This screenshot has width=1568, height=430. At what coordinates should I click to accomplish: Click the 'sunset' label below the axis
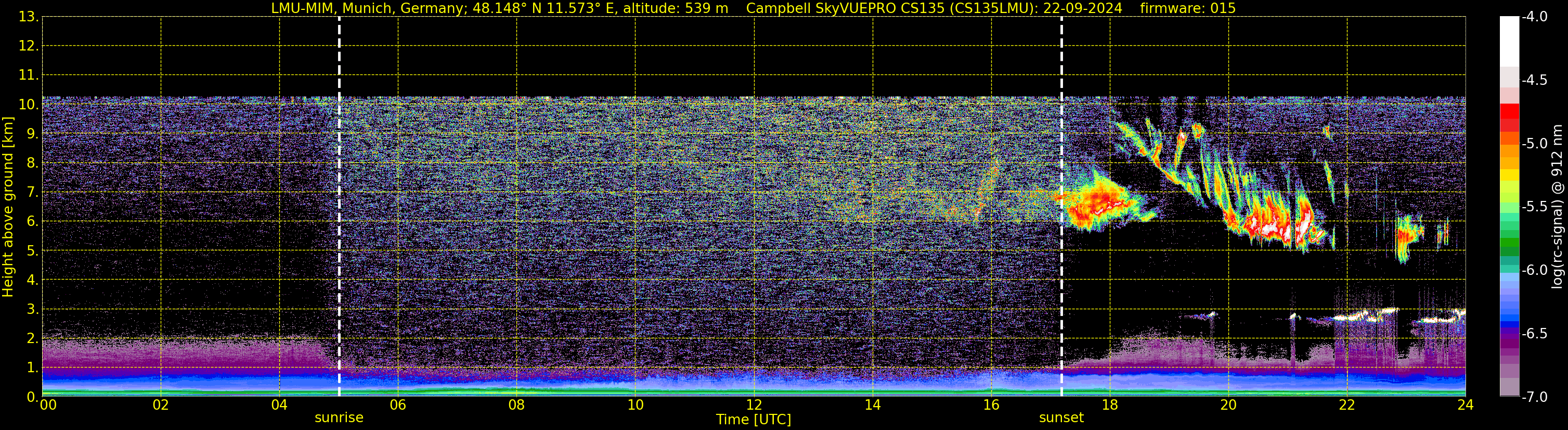(x=1061, y=418)
